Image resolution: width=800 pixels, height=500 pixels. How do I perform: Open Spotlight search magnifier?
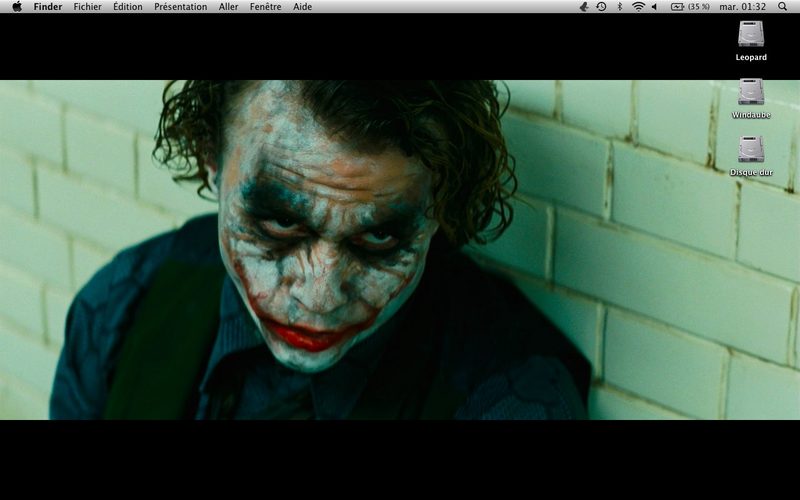tap(782, 7)
